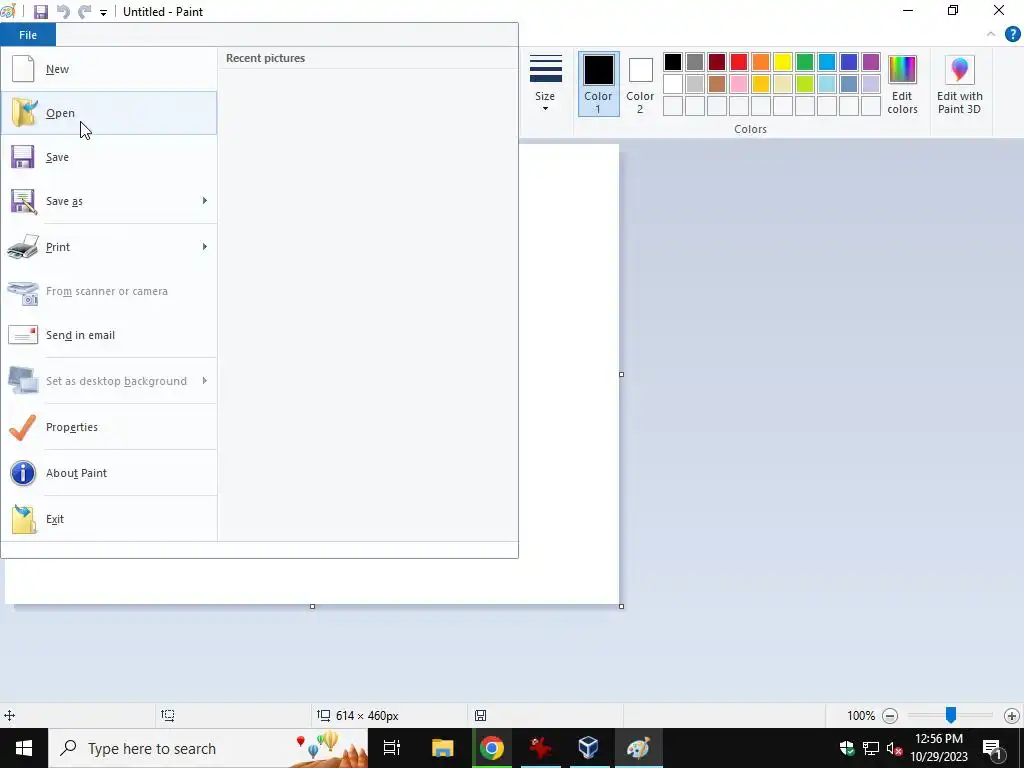The width and height of the screenshot is (1024, 768).
Task: Open the Customize Quick Access Toolbar arrow
Action: click(x=103, y=12)
